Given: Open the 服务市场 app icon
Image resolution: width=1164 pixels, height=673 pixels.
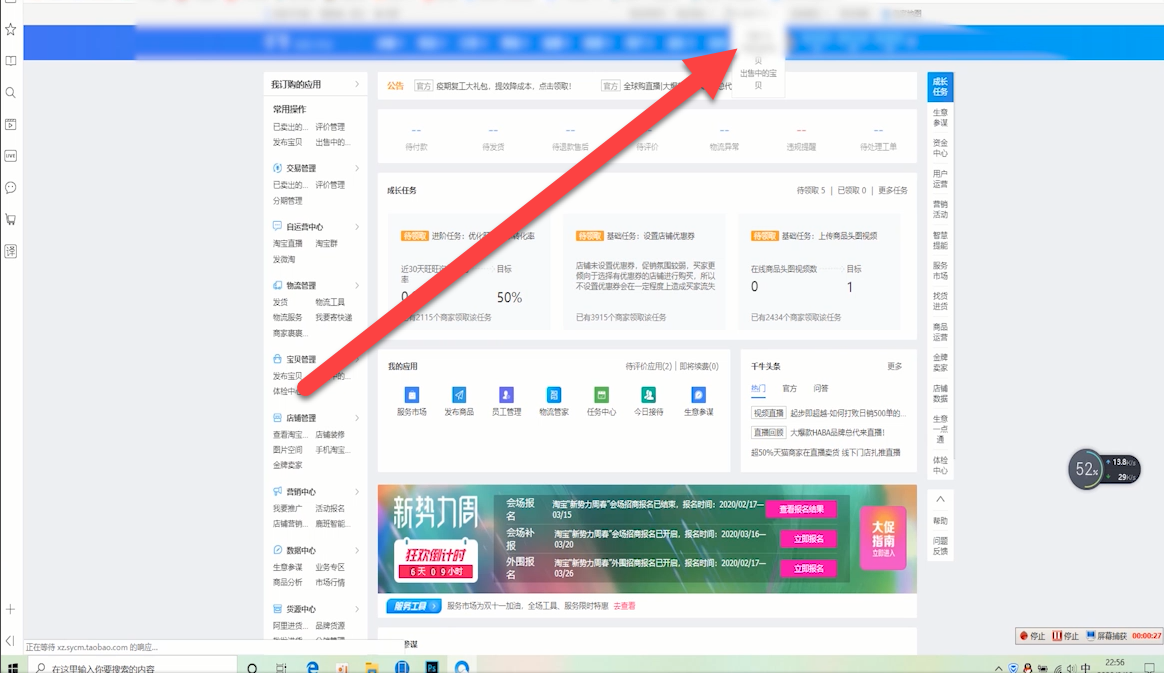Looking at the screenshot, I should point(411,395).
